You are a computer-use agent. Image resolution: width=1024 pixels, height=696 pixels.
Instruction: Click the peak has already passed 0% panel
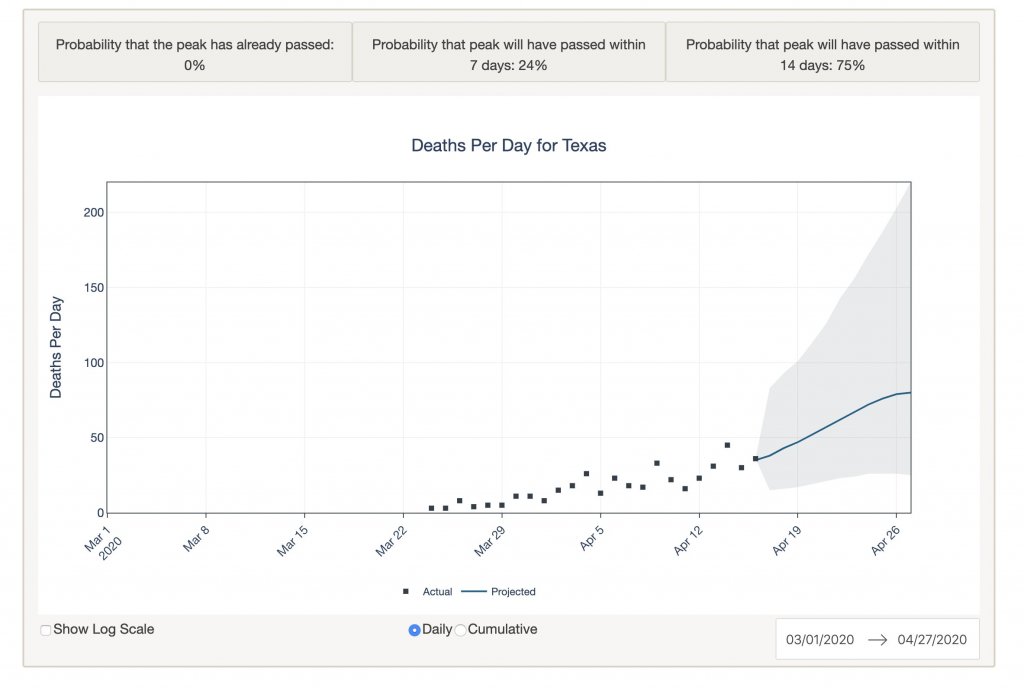click(x=195, y=54)
